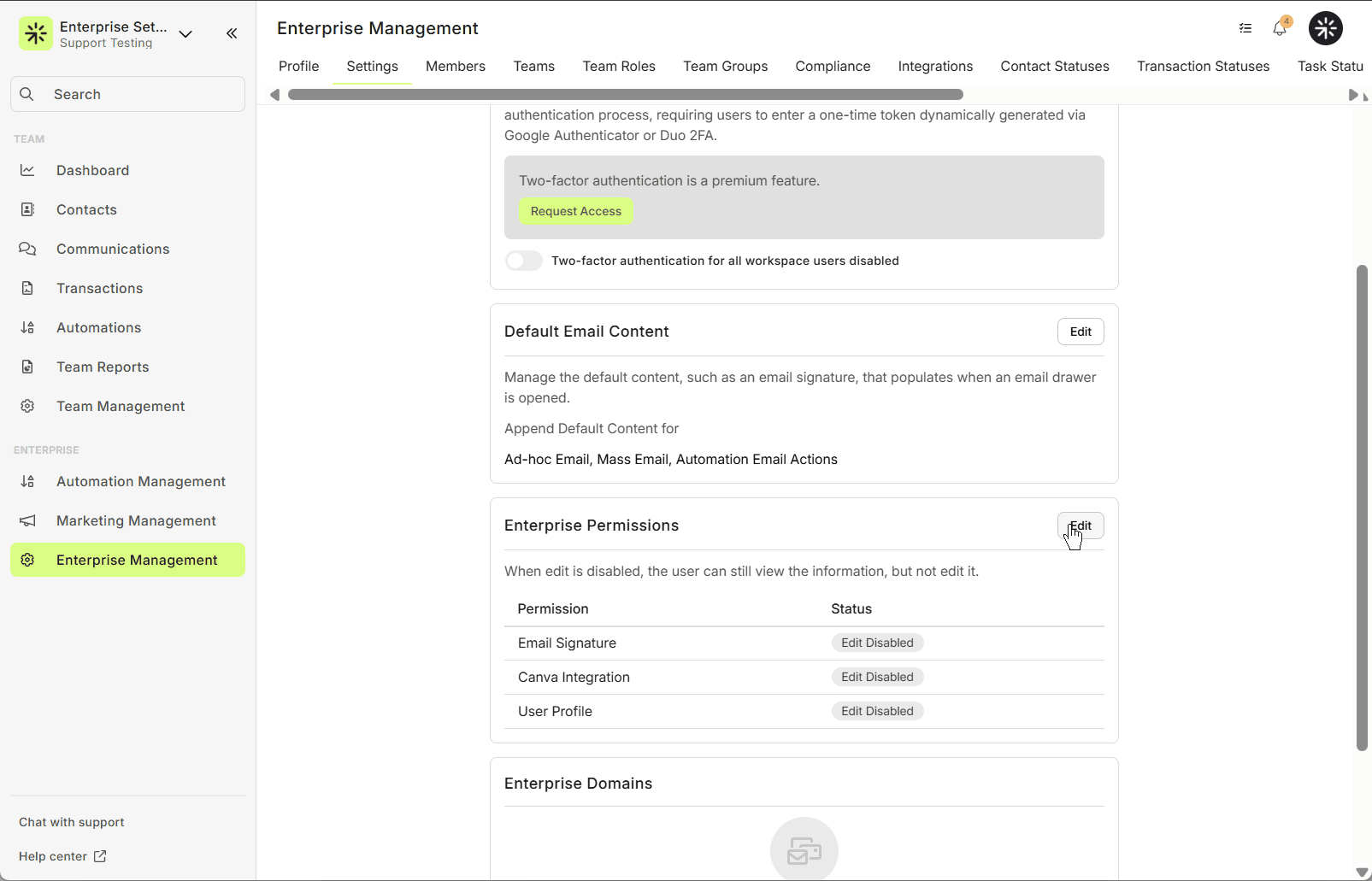Click Chat with support
Screen dimensions: 1372x881
[x=72, y=822]
